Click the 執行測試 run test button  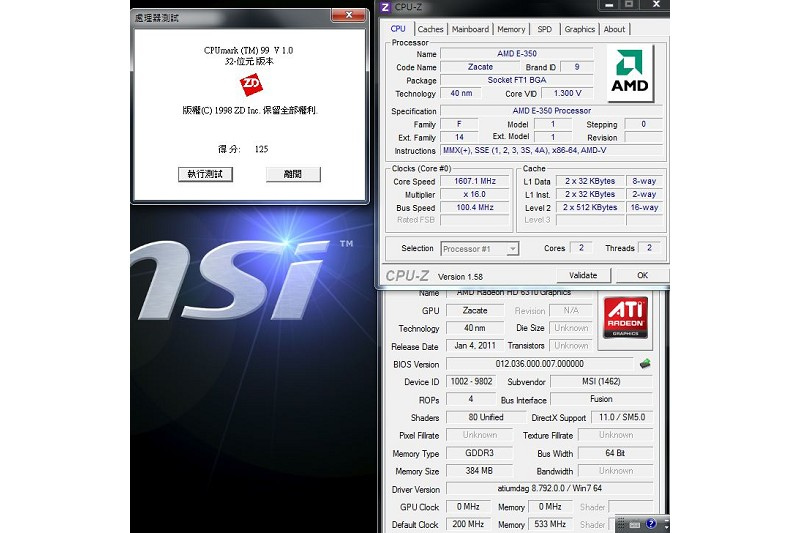(x=205, y=174)
